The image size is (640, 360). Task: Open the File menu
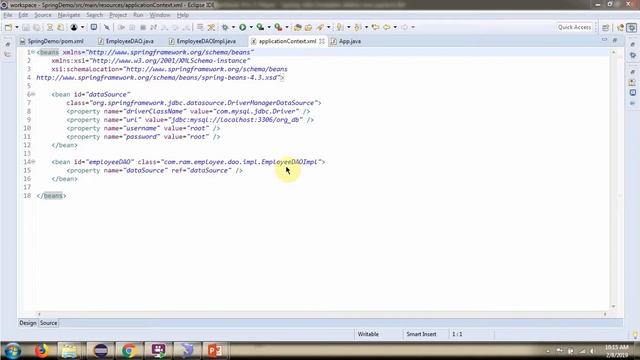tap(8, 15)
